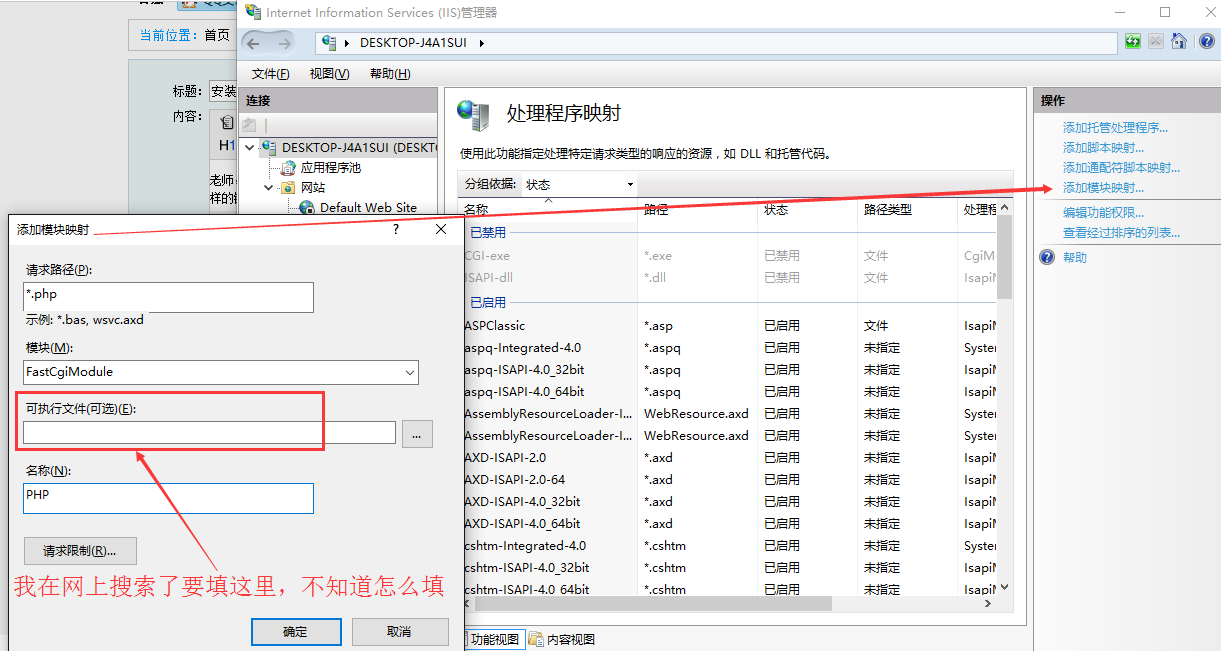Click the help question mark in dialog title

(396, 230)
